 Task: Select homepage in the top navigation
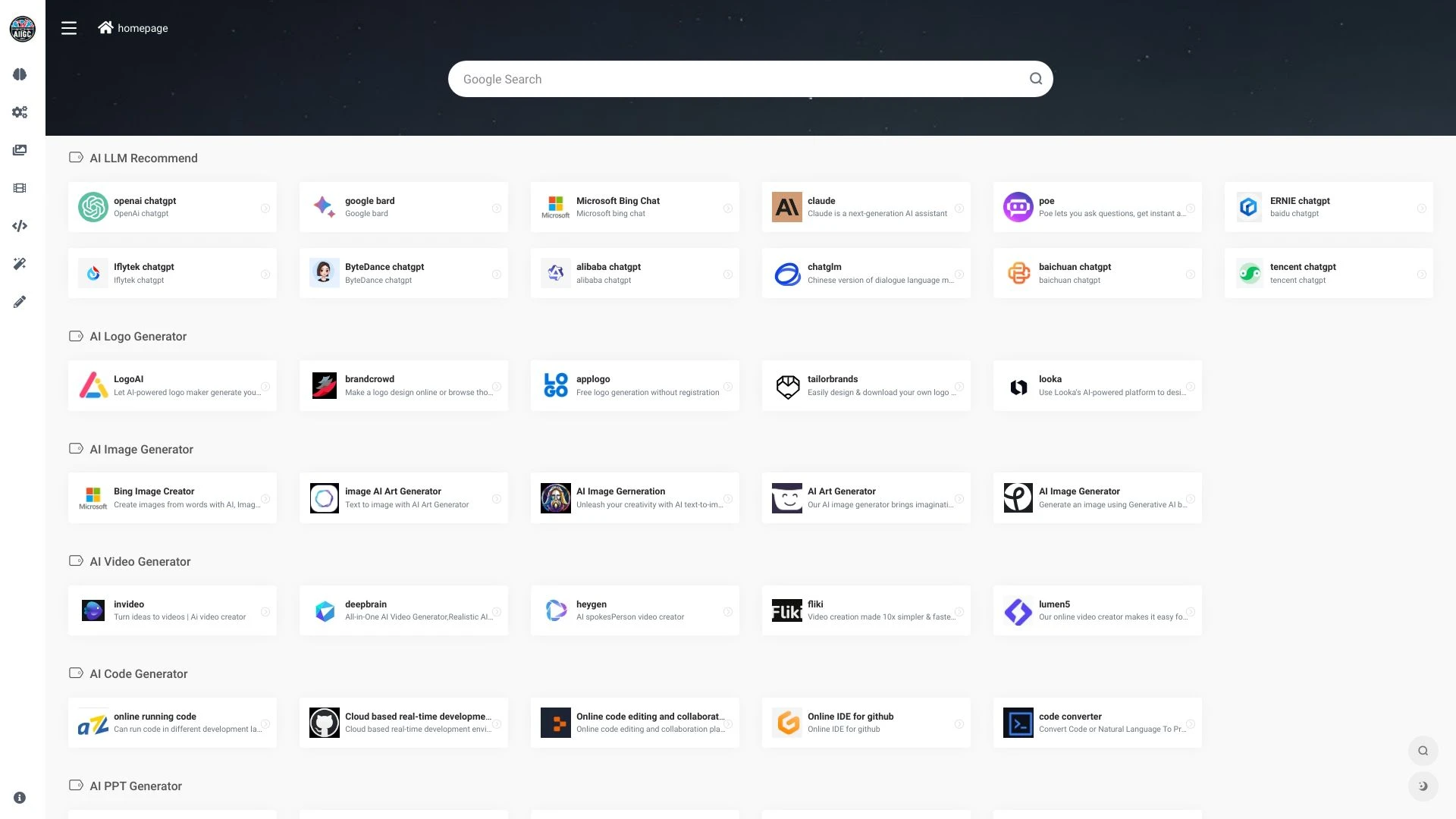pyautogui.click(x=143, y=28)
